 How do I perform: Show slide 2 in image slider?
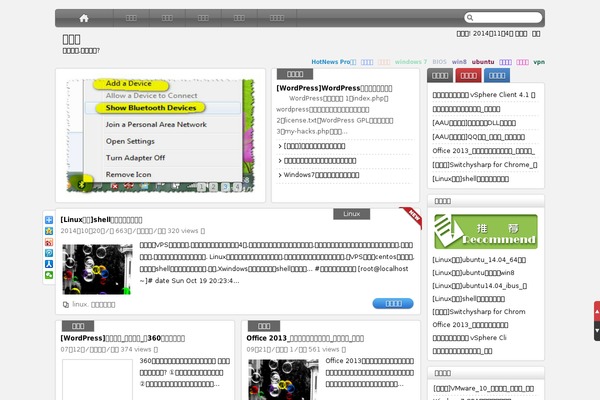214,187
